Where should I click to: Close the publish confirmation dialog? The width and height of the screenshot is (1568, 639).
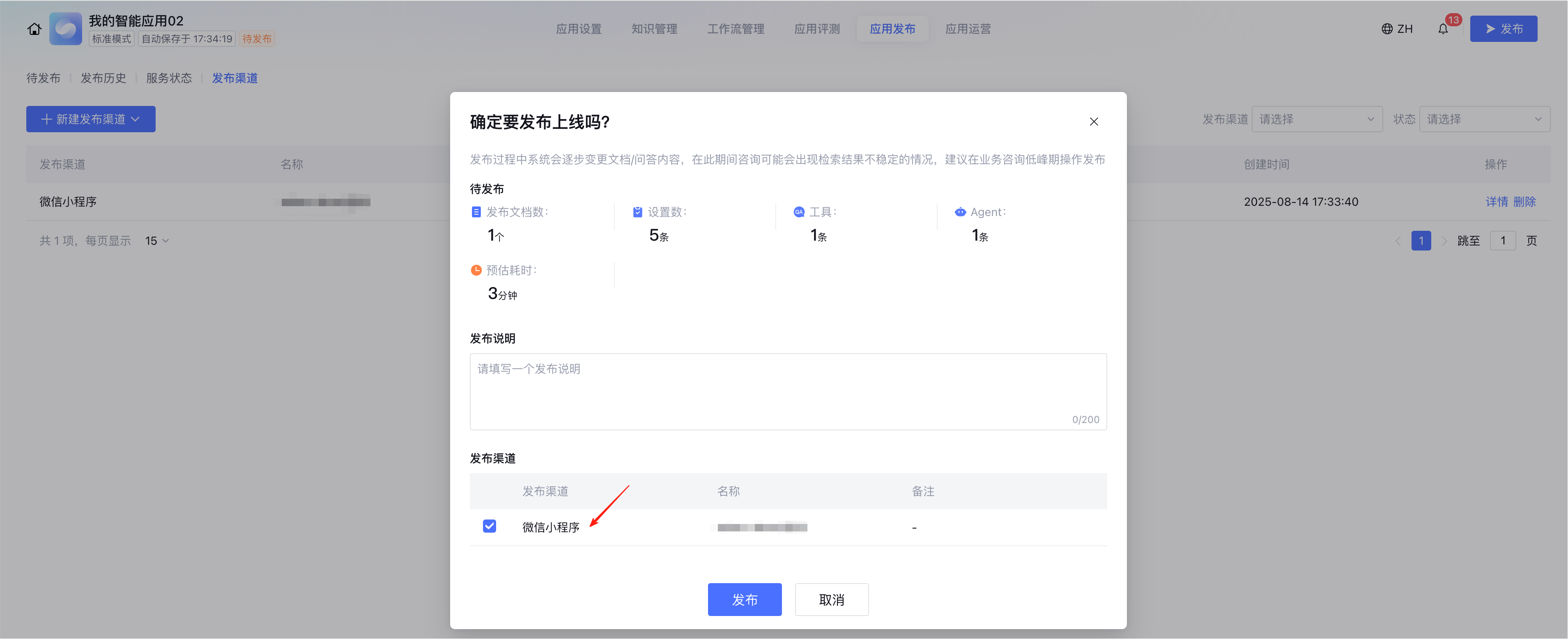1093,122
